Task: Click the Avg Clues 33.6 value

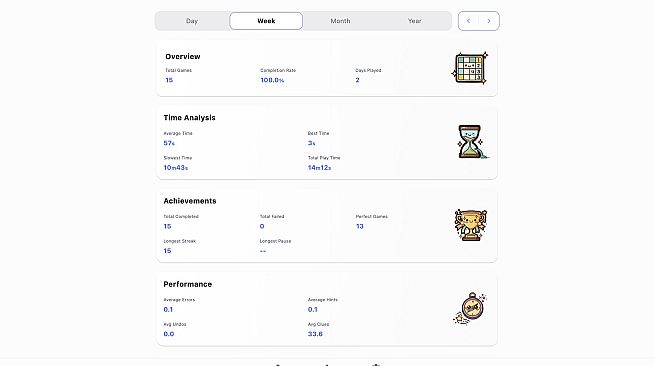Action: click(315, 334)
